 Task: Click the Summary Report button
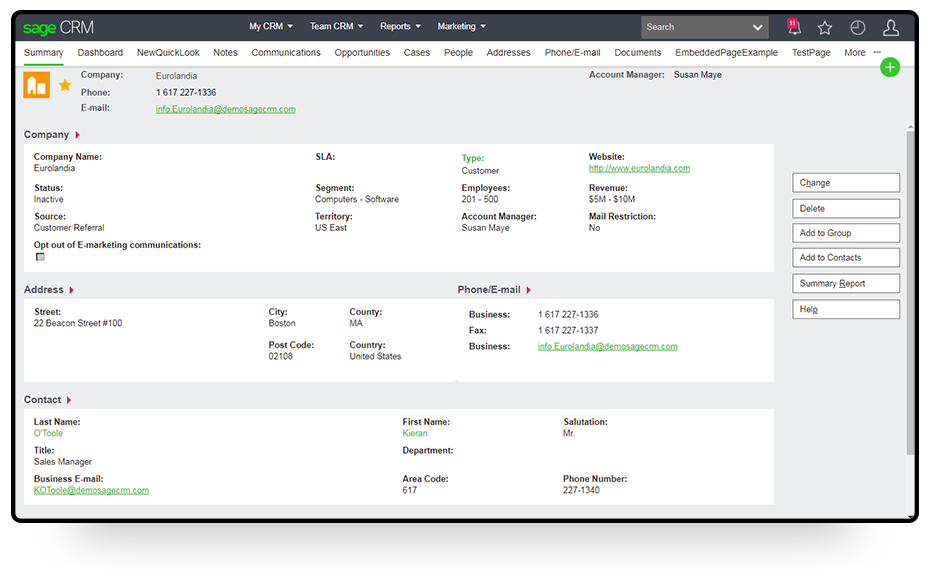(x=846, y=283)
